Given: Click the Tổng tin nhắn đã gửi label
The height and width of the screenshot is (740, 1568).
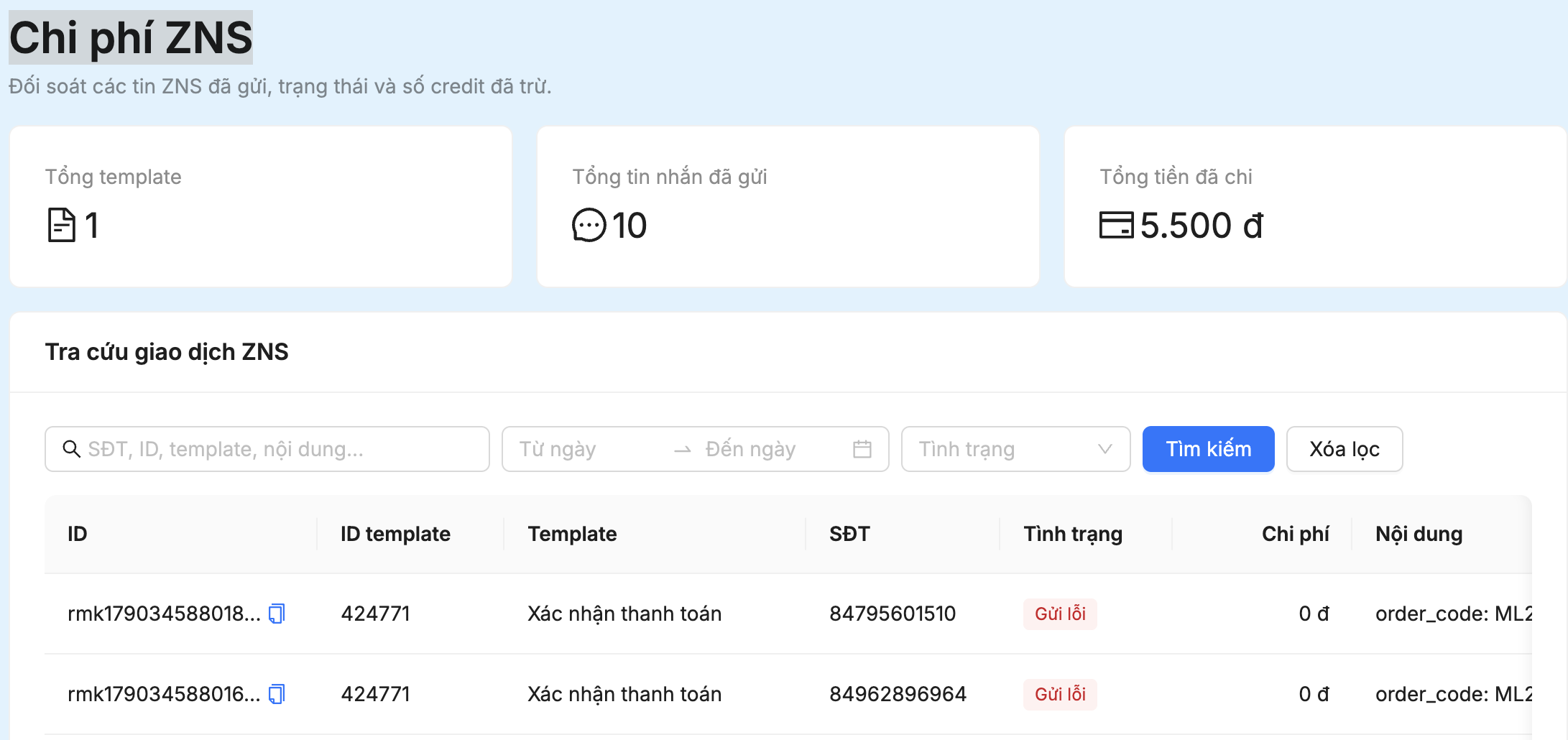Looking at the screenshot, I should [x=670, y=177].
